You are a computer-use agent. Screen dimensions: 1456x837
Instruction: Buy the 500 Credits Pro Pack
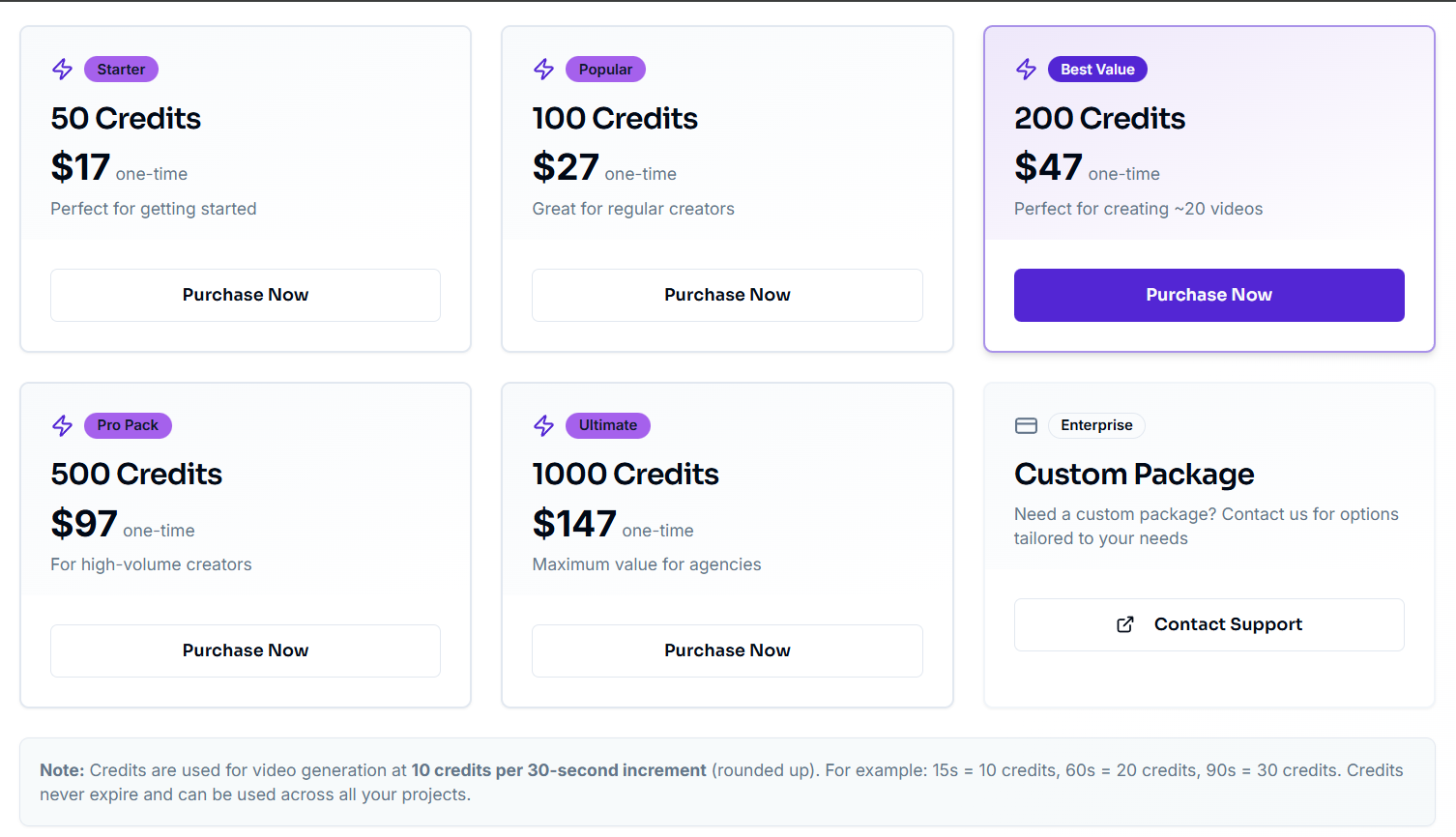246,650
